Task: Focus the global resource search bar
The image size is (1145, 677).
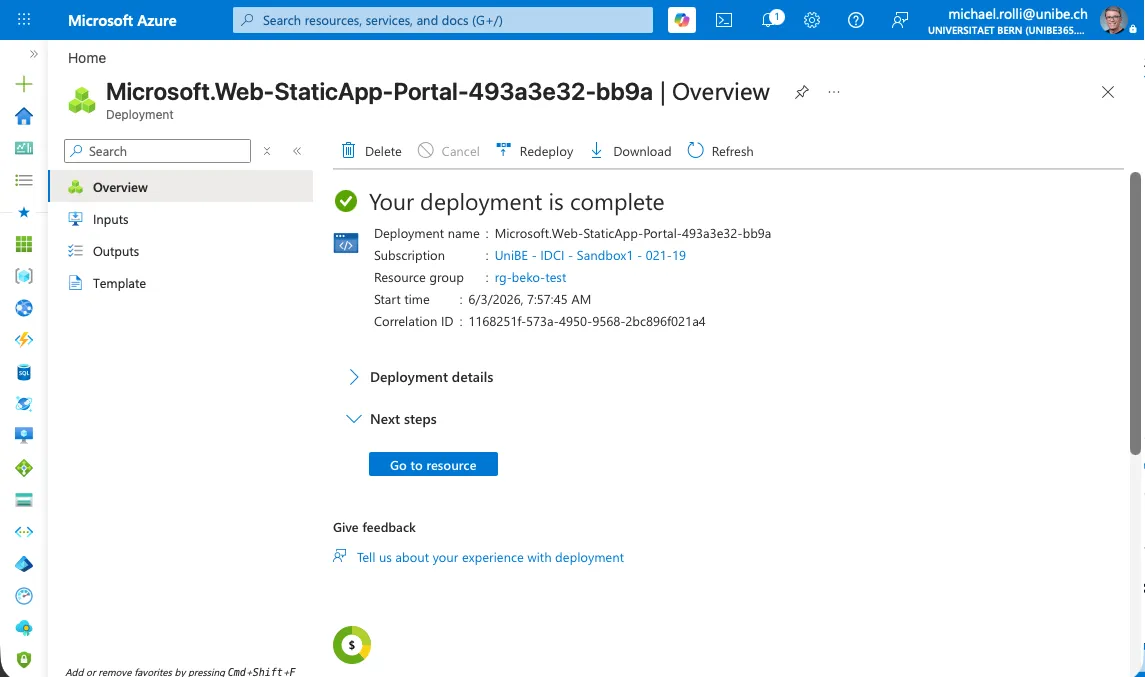Action: click(x=443, y=20)
